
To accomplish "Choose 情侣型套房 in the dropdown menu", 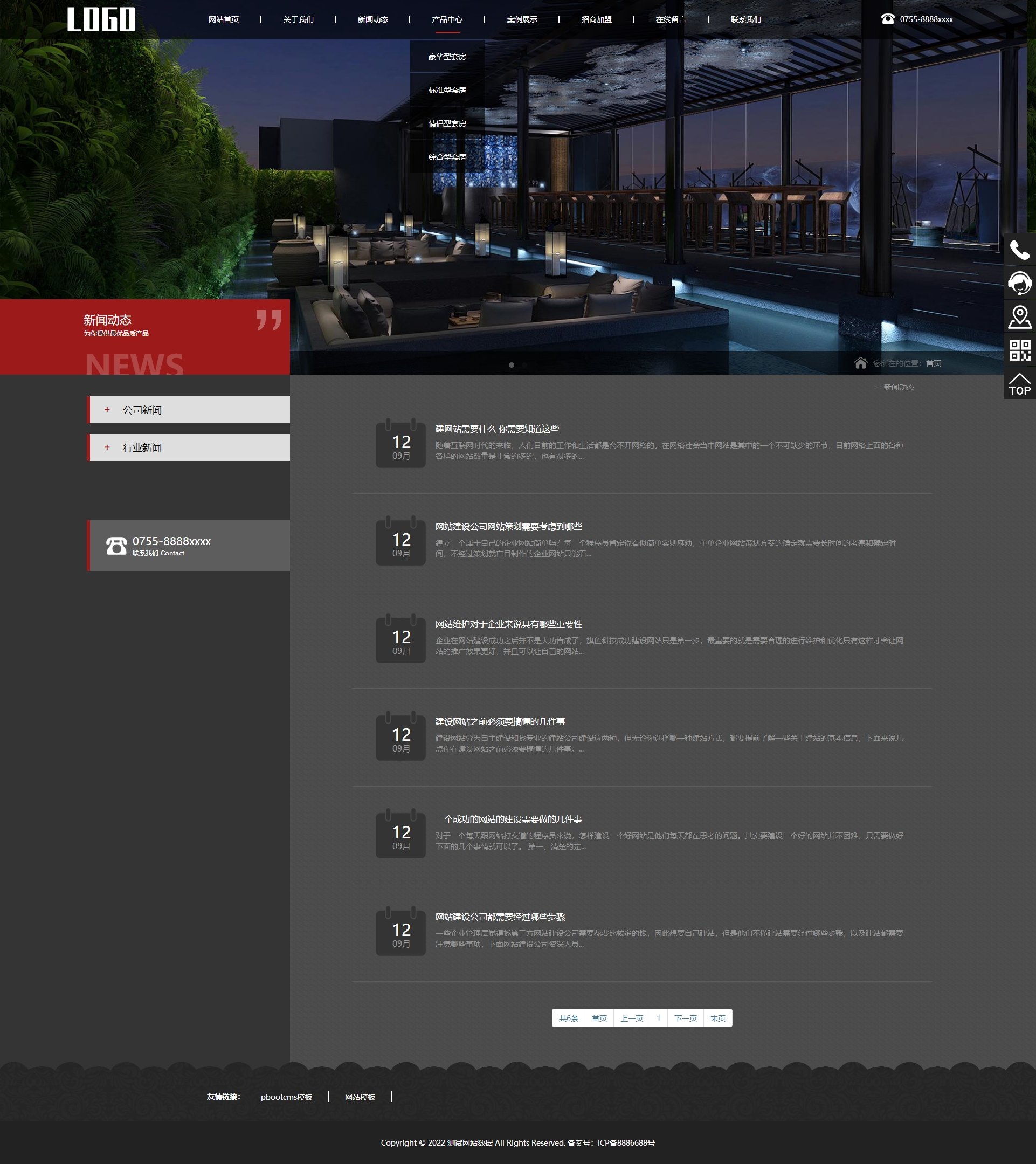I will pos(447,123).
